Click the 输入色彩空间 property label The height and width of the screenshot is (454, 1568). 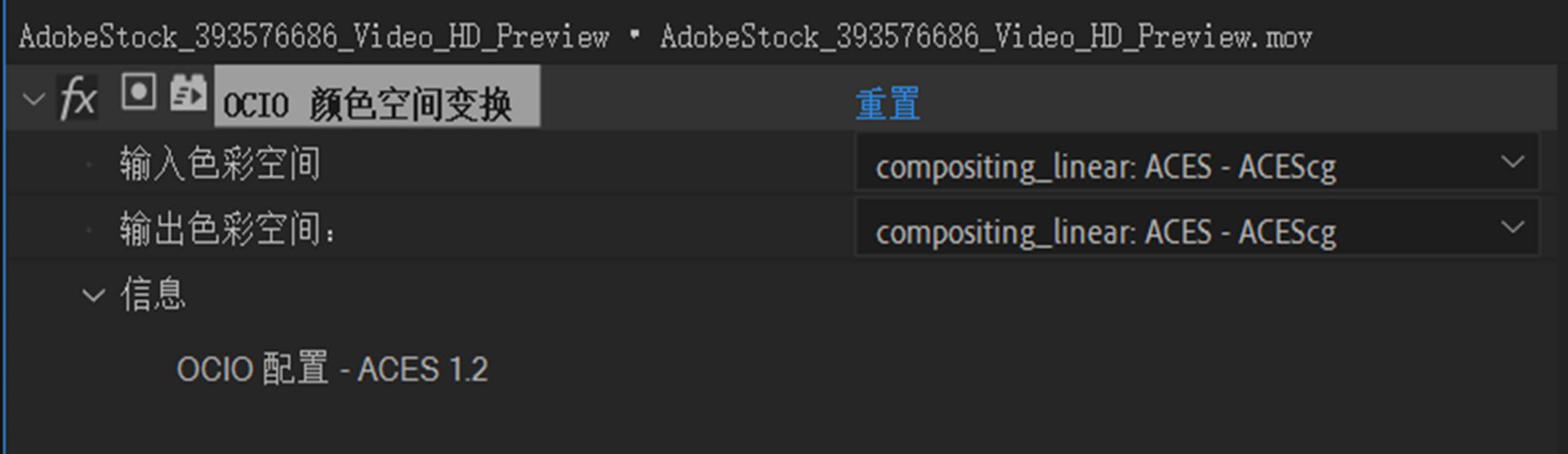tap(219, 163)
